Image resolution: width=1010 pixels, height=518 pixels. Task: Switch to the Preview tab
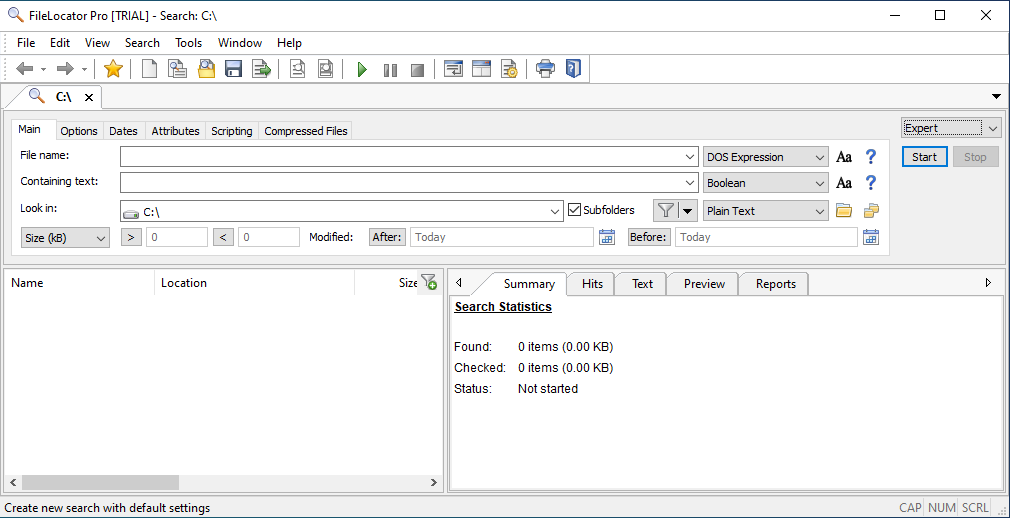704,283
